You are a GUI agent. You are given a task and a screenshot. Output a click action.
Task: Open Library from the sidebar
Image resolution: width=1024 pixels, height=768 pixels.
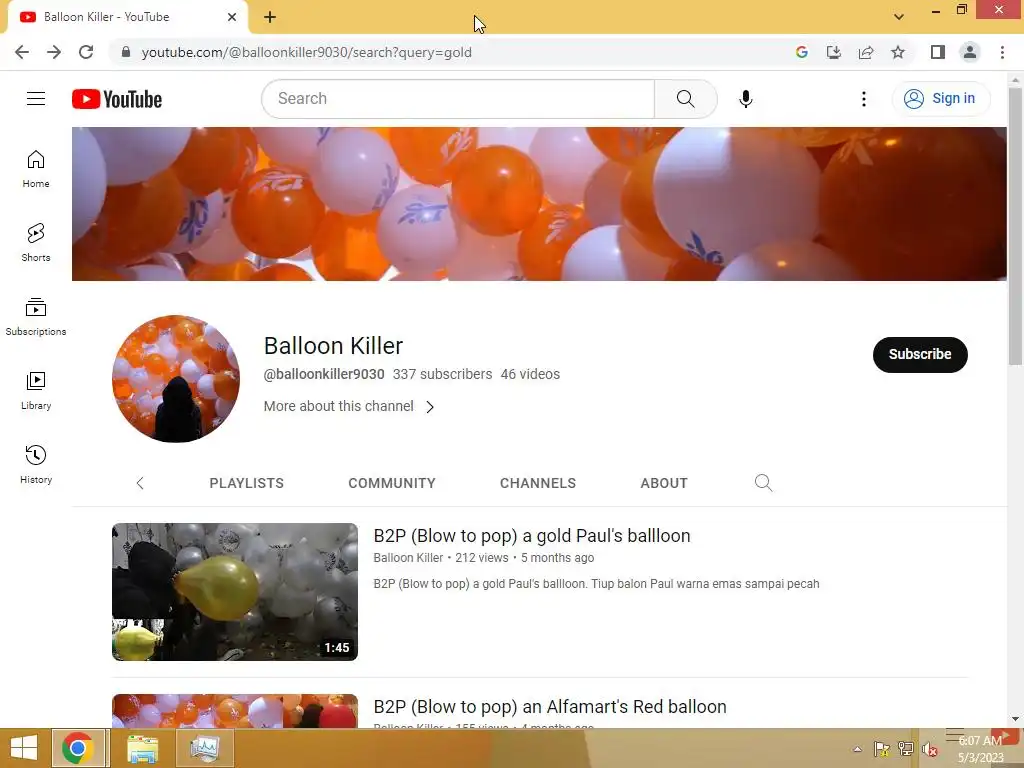(36, 391)
